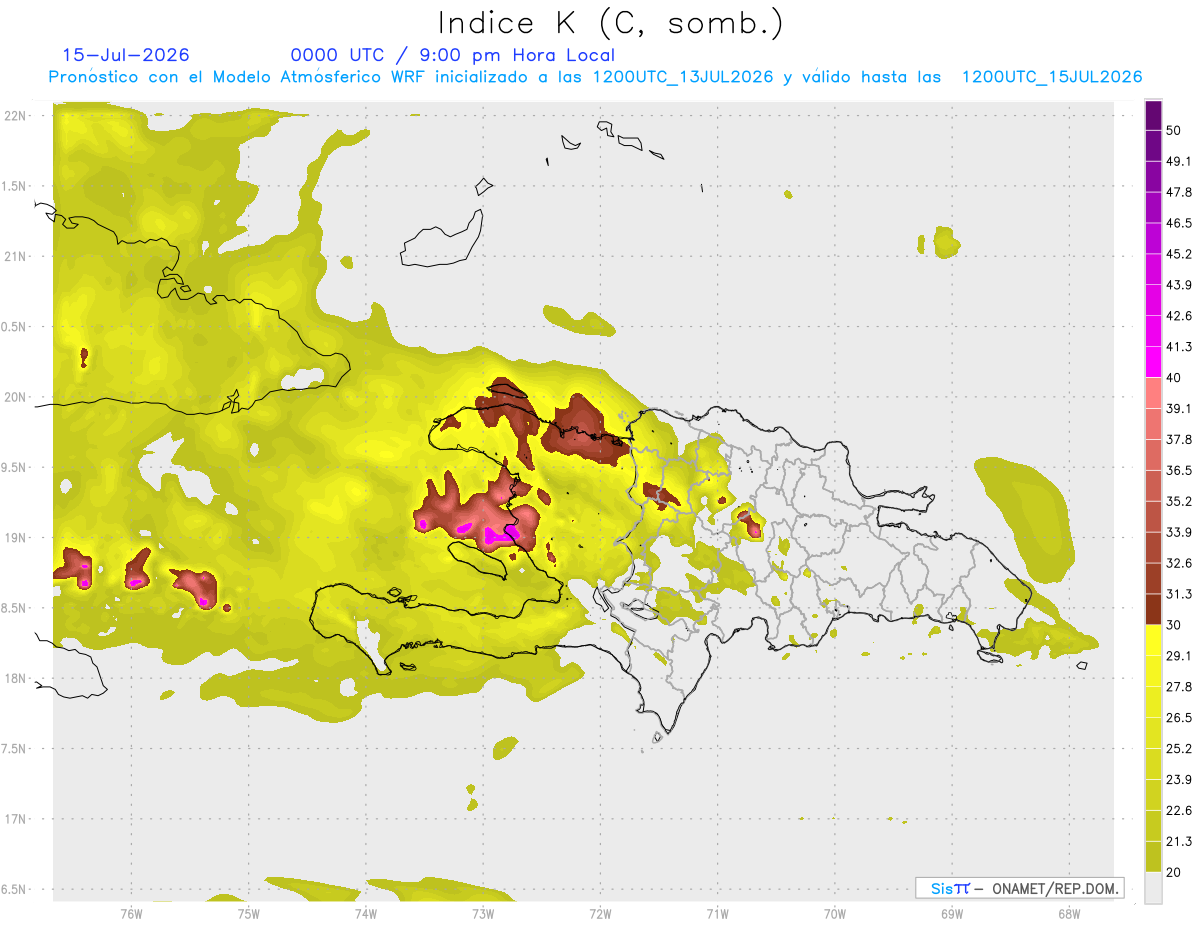Viewport: 1200px width, 927px height.
Task: Click the "17N" latitude axis label
Action: [16, 819]
